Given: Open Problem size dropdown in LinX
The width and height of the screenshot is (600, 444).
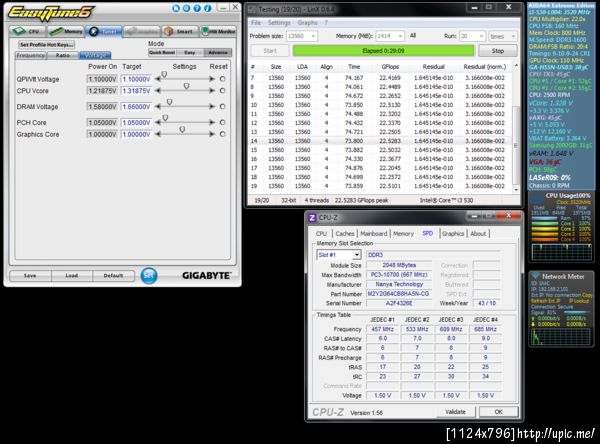Looking at the screenshot, I should 302,36.
